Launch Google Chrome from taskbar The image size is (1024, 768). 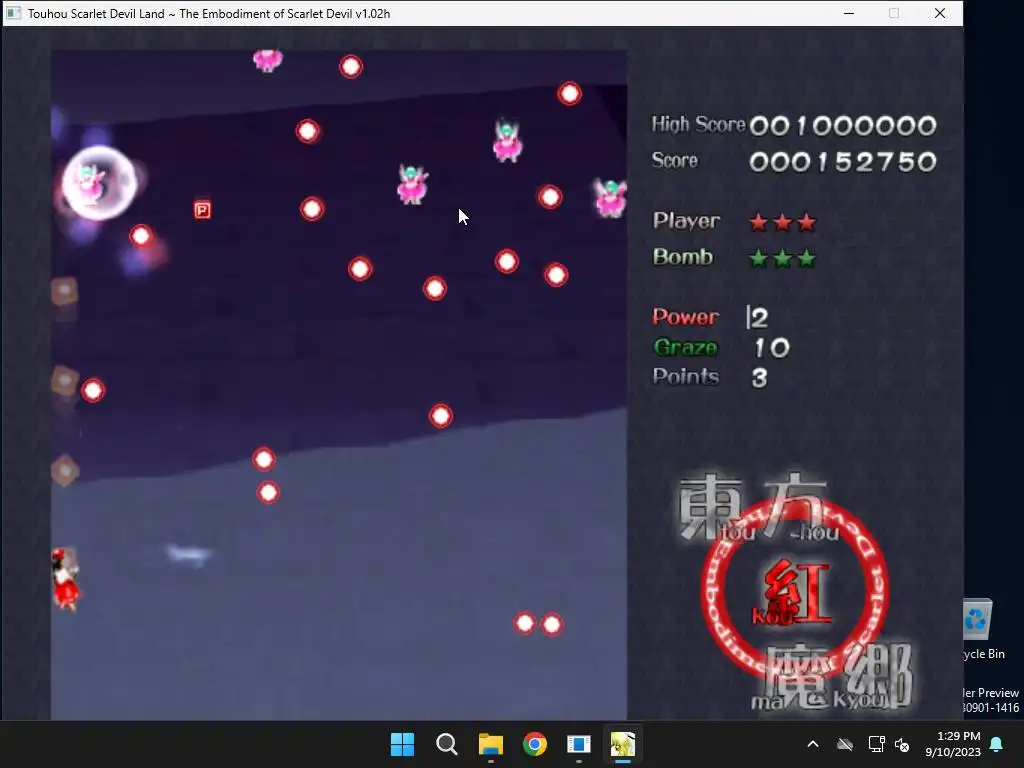535,744
